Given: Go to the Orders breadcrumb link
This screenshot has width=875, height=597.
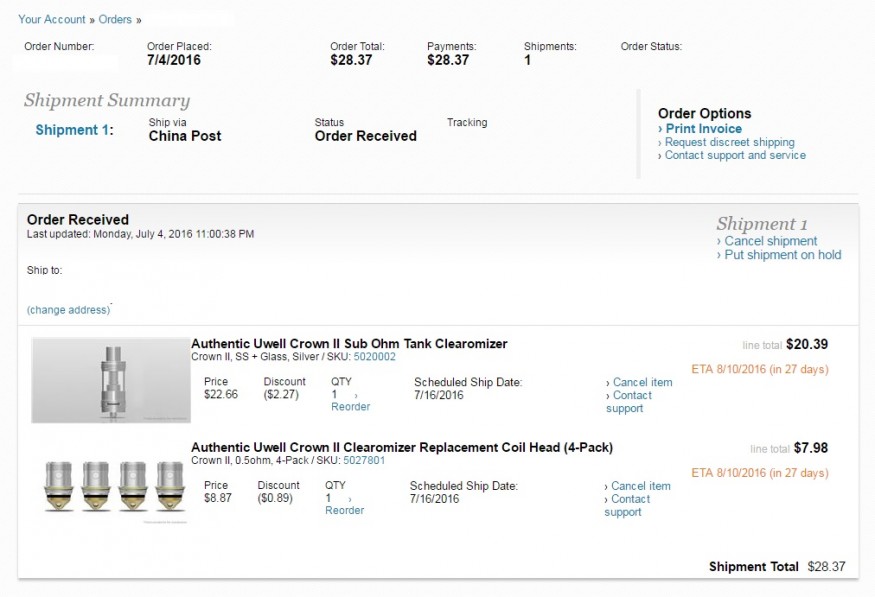Looking at the screenshot, I should pyautogui.click(x=115, y=19).
